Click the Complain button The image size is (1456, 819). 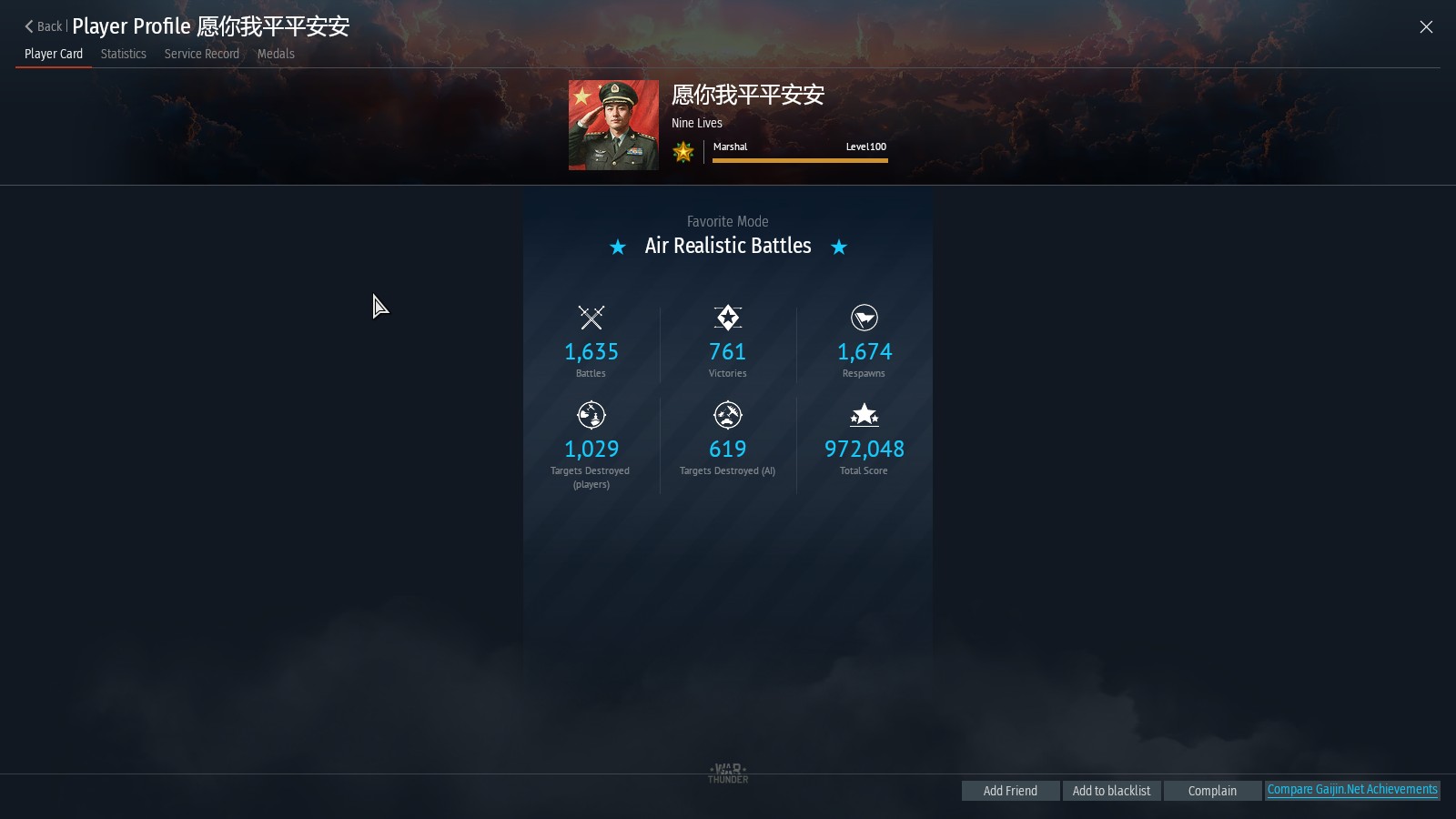(x=1212, y=791)
